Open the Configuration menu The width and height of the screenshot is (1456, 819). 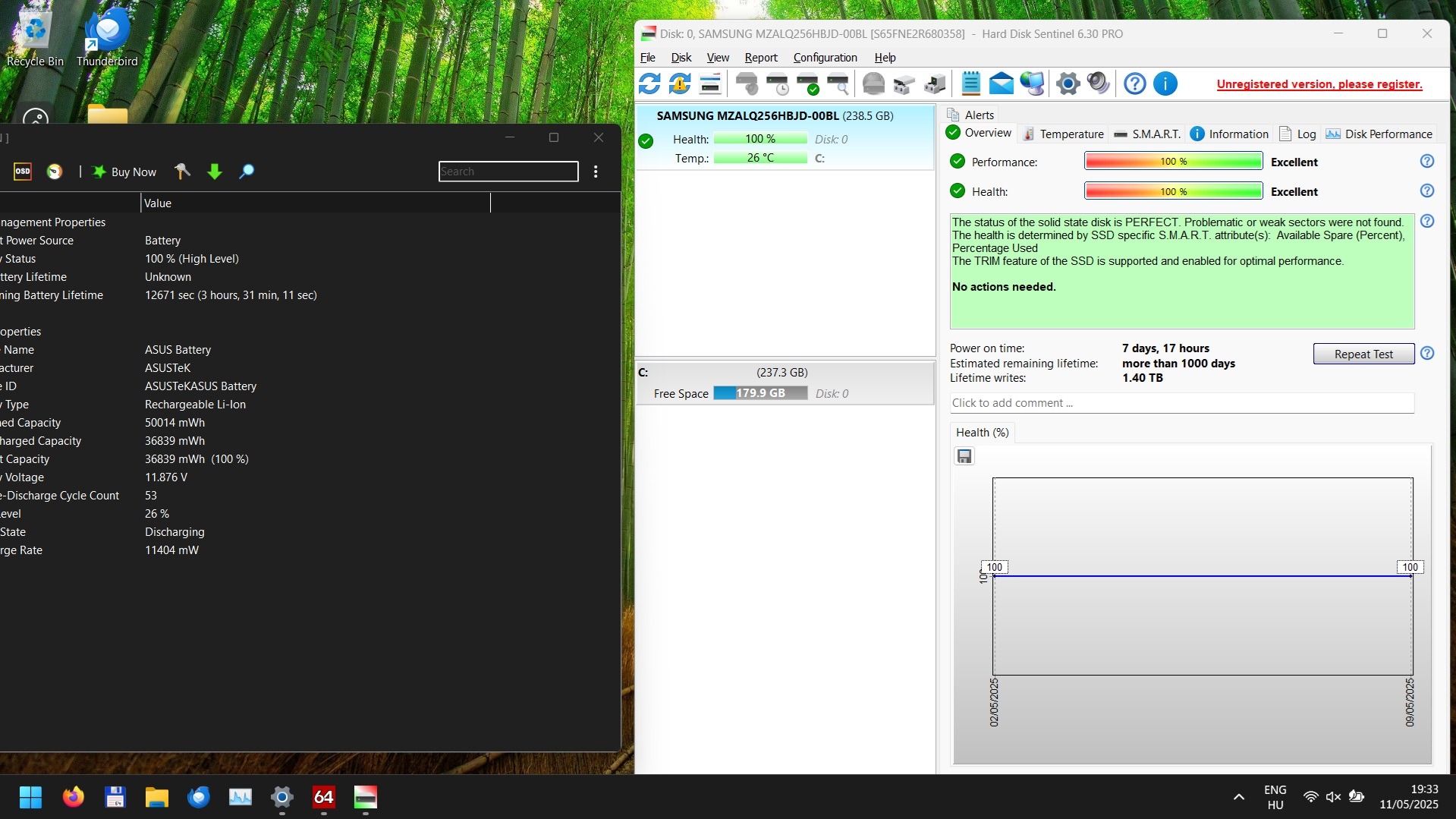(825, 58)
